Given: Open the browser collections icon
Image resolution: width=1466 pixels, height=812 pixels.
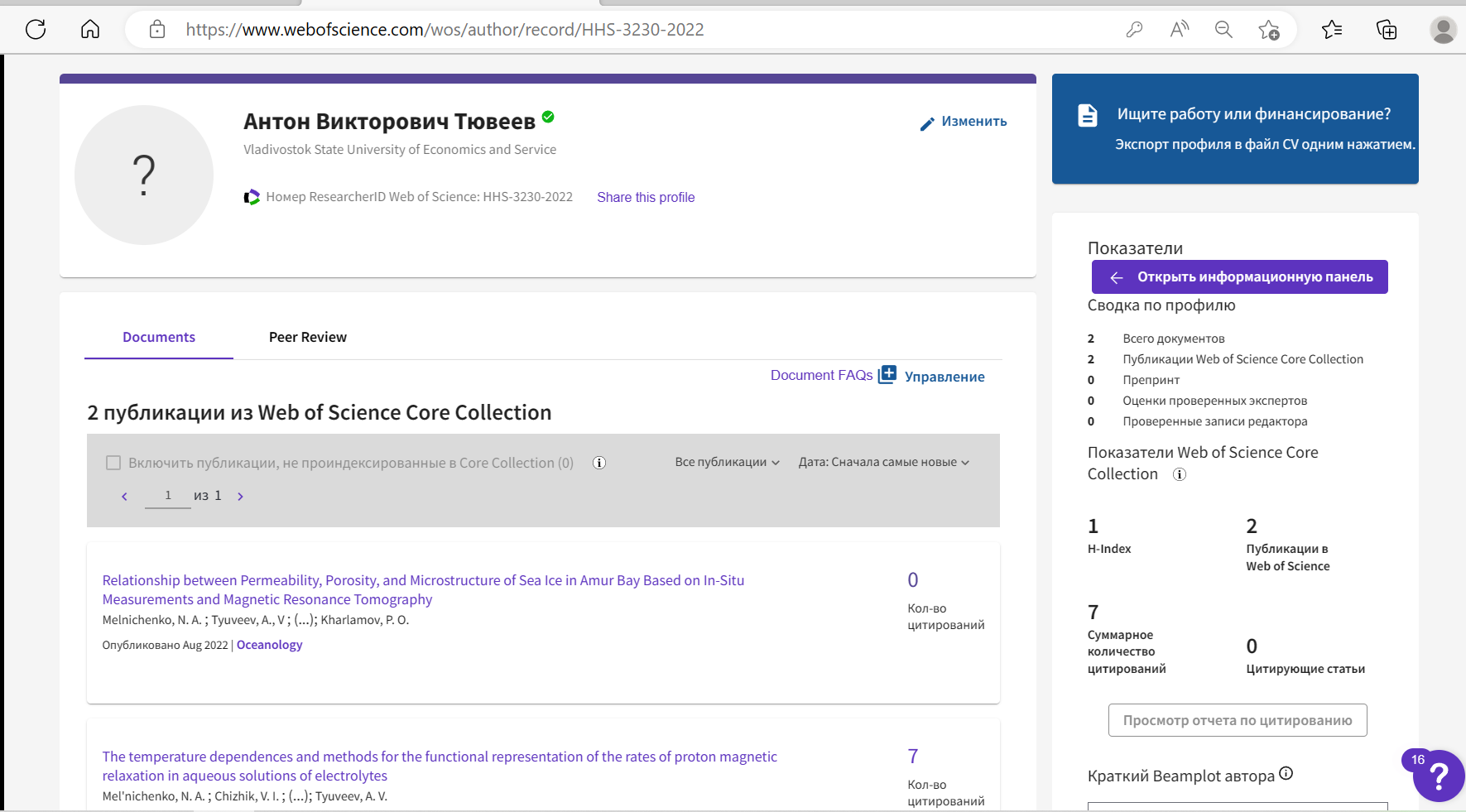Looking at the screenshot, I should point(1387,30).
